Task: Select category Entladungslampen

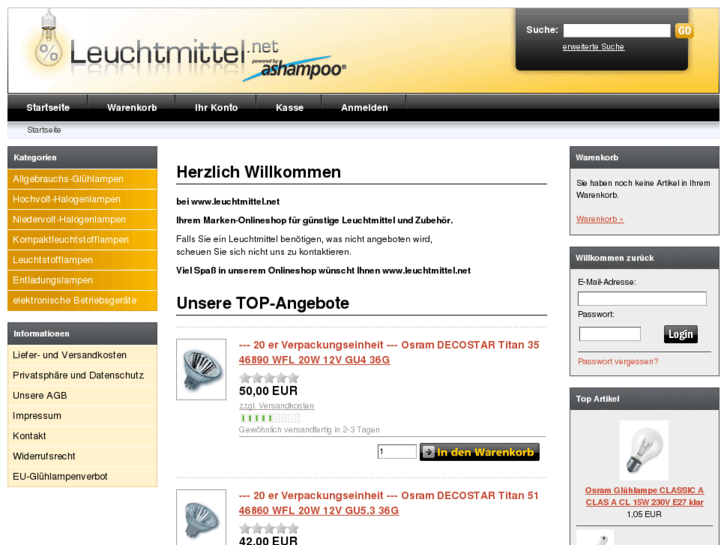Action: 82,280
